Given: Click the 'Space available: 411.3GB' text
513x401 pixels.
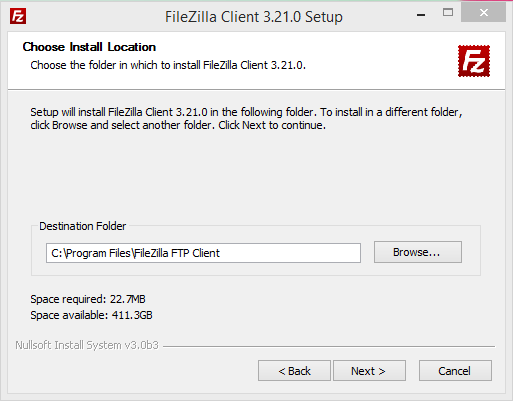Looking at the screenshot, I should pyautogui.click(x=91, y=315).
